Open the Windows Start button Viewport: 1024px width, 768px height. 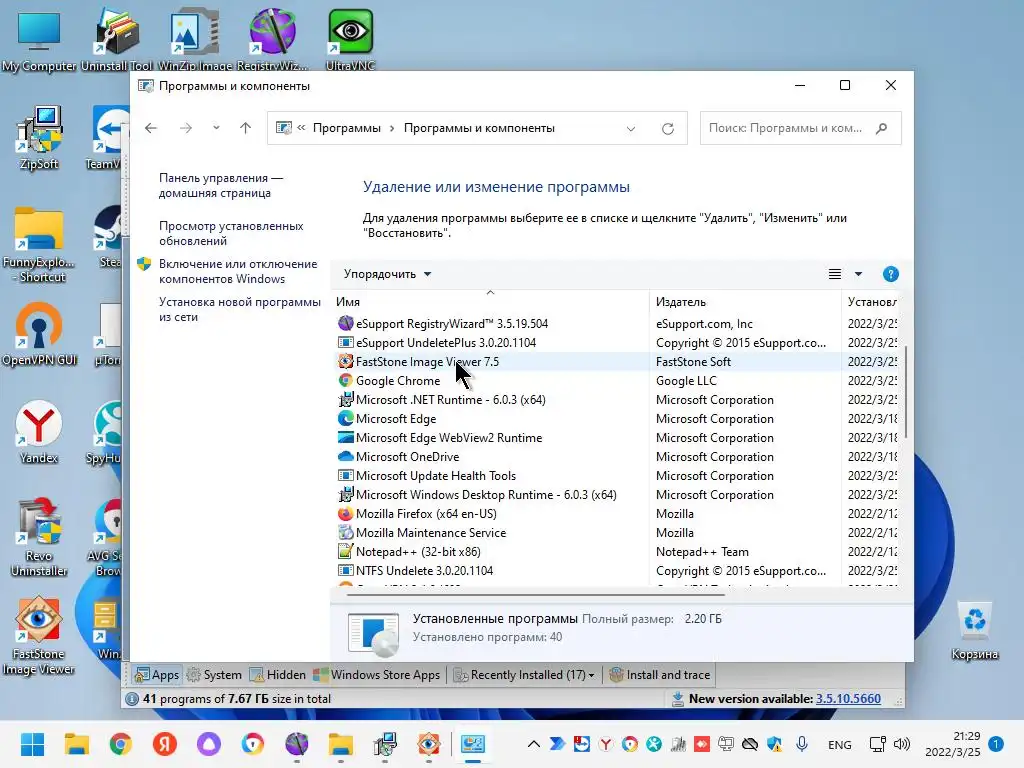32,744
